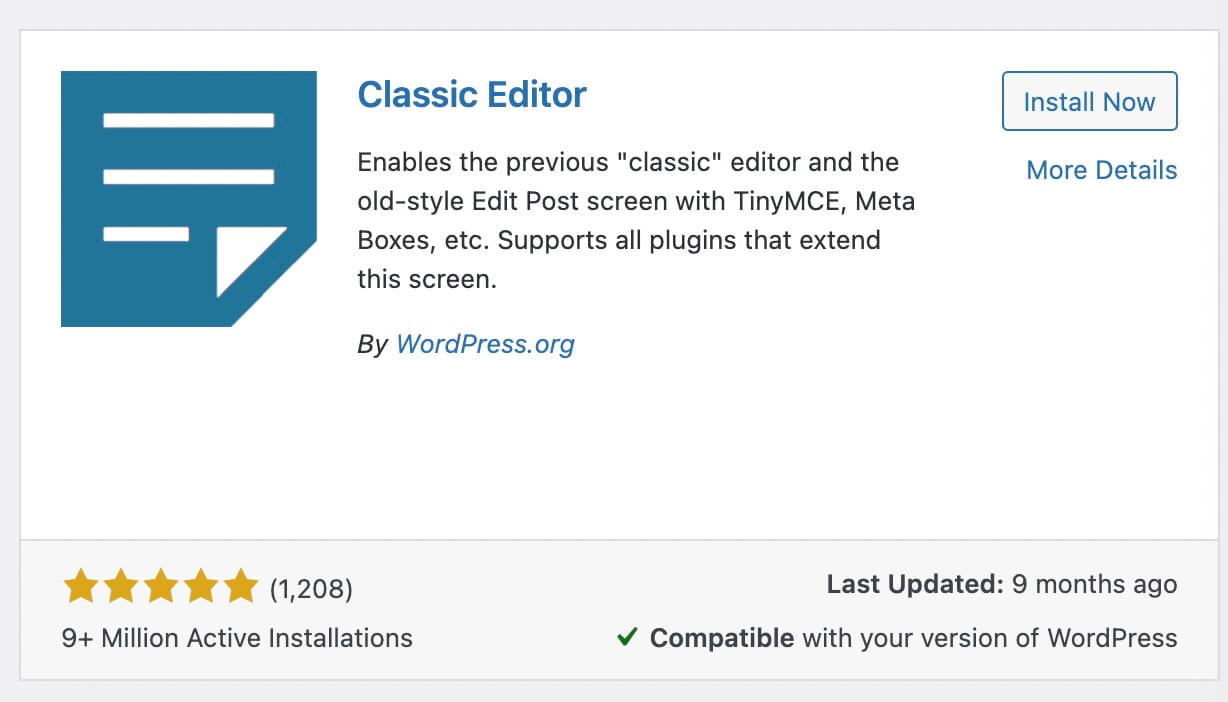This screenshot has height=702, width=1228.
Task: Open the More Details link
Action: (x=1102, y=170)
